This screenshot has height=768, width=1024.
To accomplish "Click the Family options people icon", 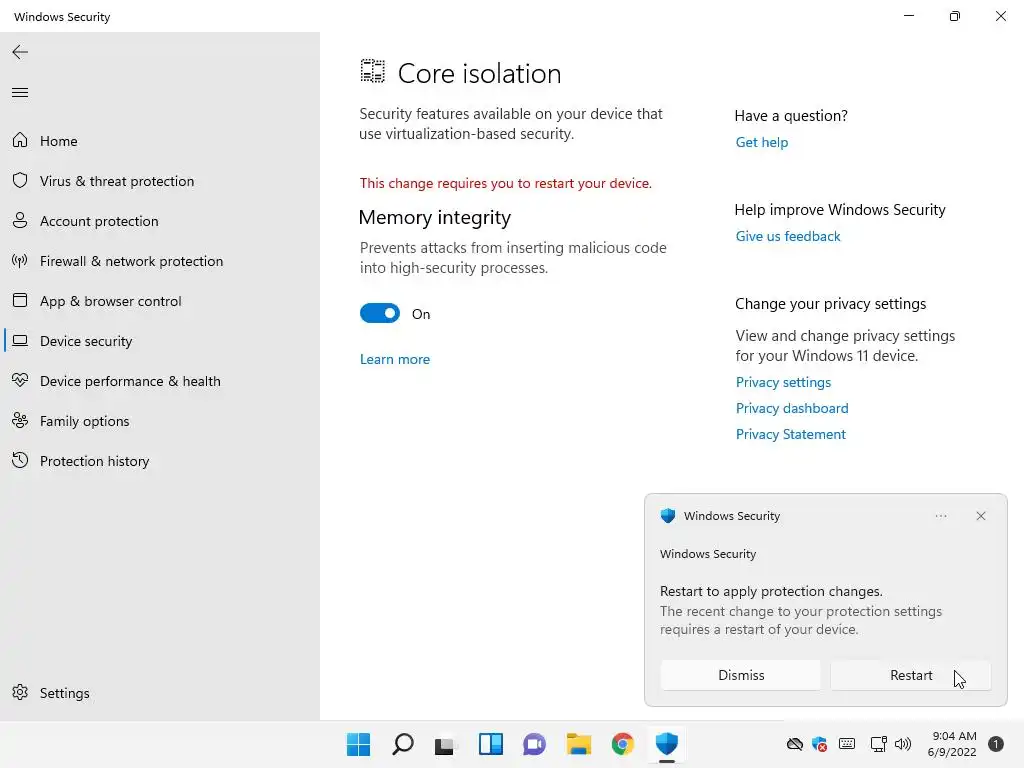I will pos(20,421).
